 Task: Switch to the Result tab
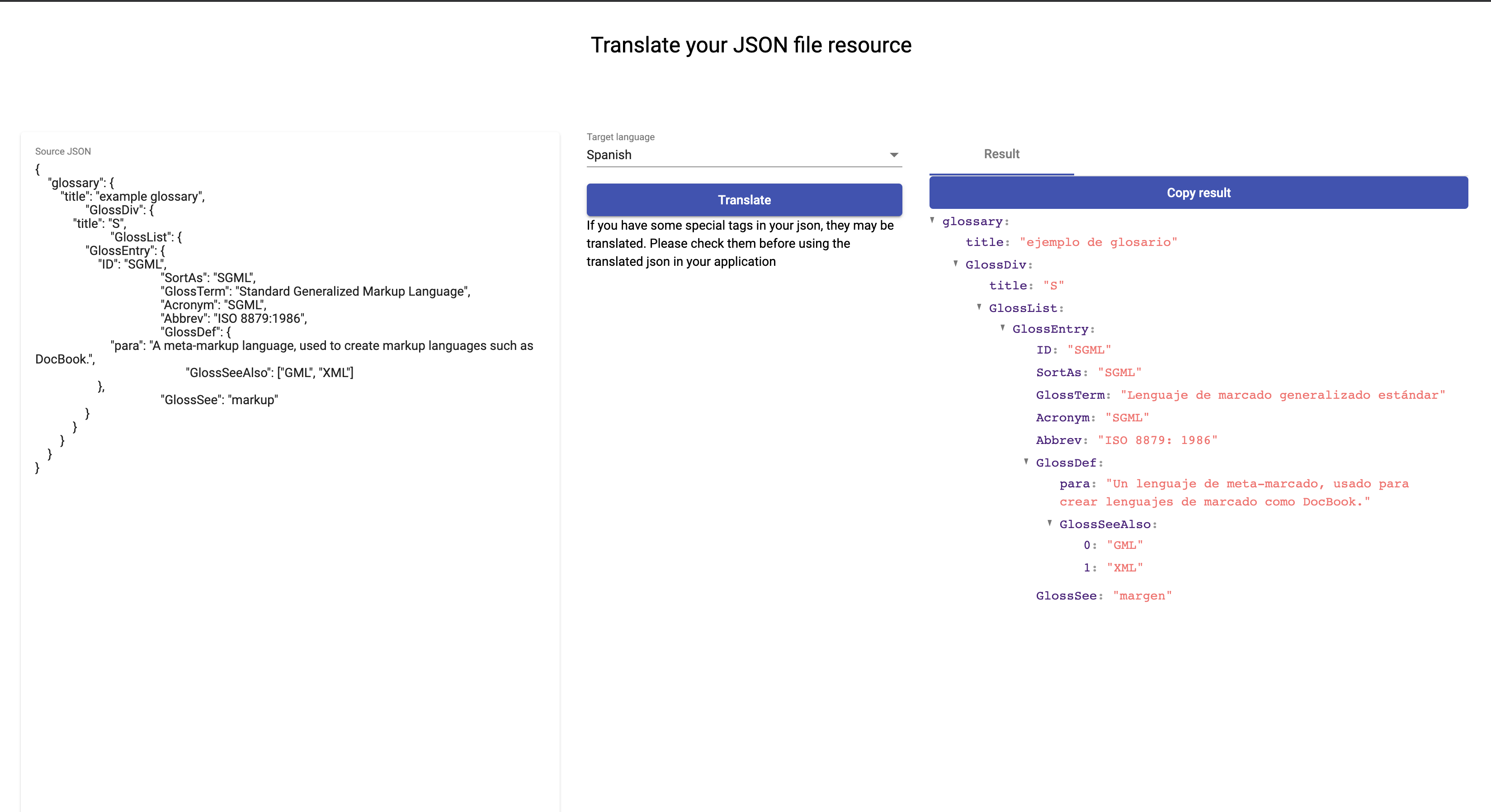tap(1001, 154)
